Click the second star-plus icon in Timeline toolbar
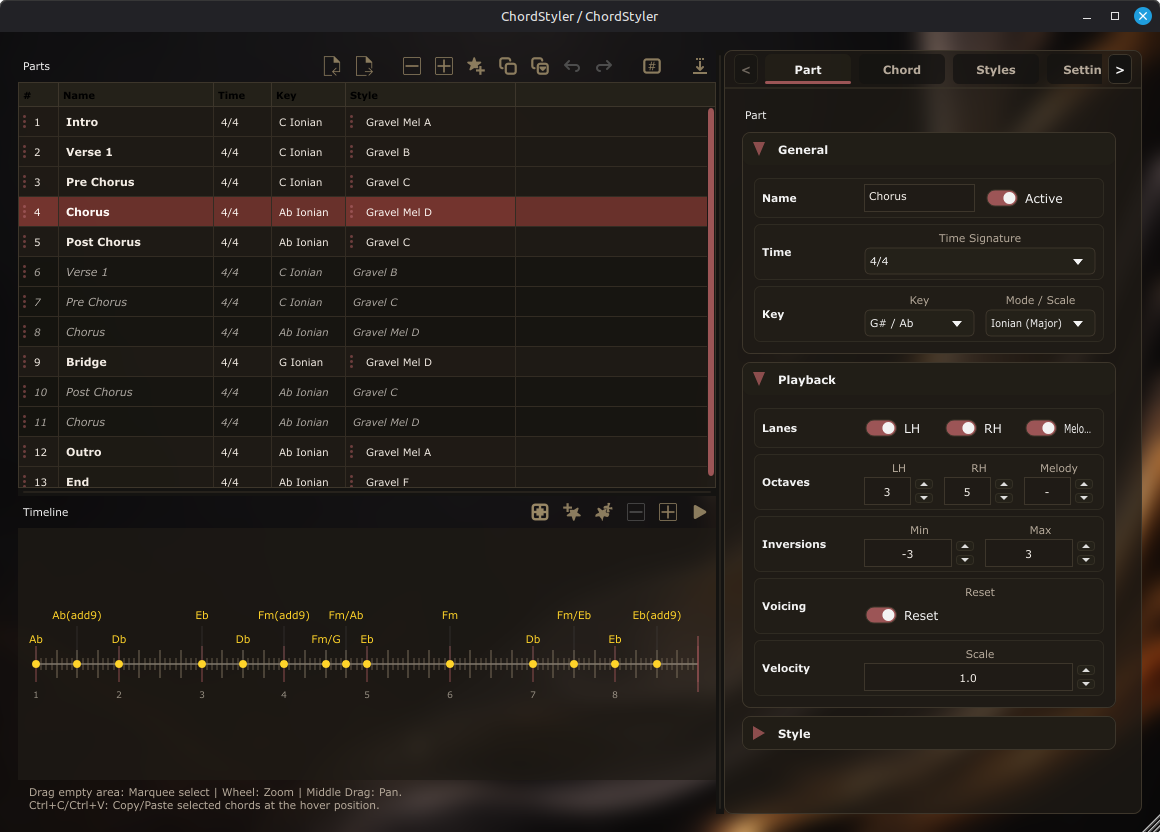This screenshot has width=1160, height=832. coord(604,512)
